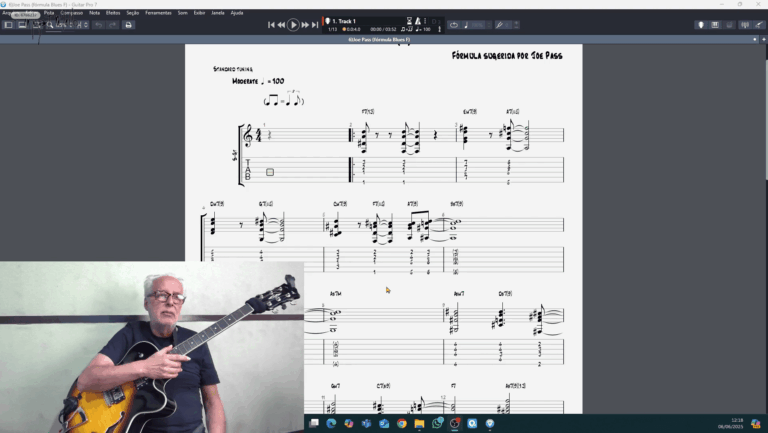The image size is (768, 433).
Task: Click the rewind one bar button
Action: (282, 24)
